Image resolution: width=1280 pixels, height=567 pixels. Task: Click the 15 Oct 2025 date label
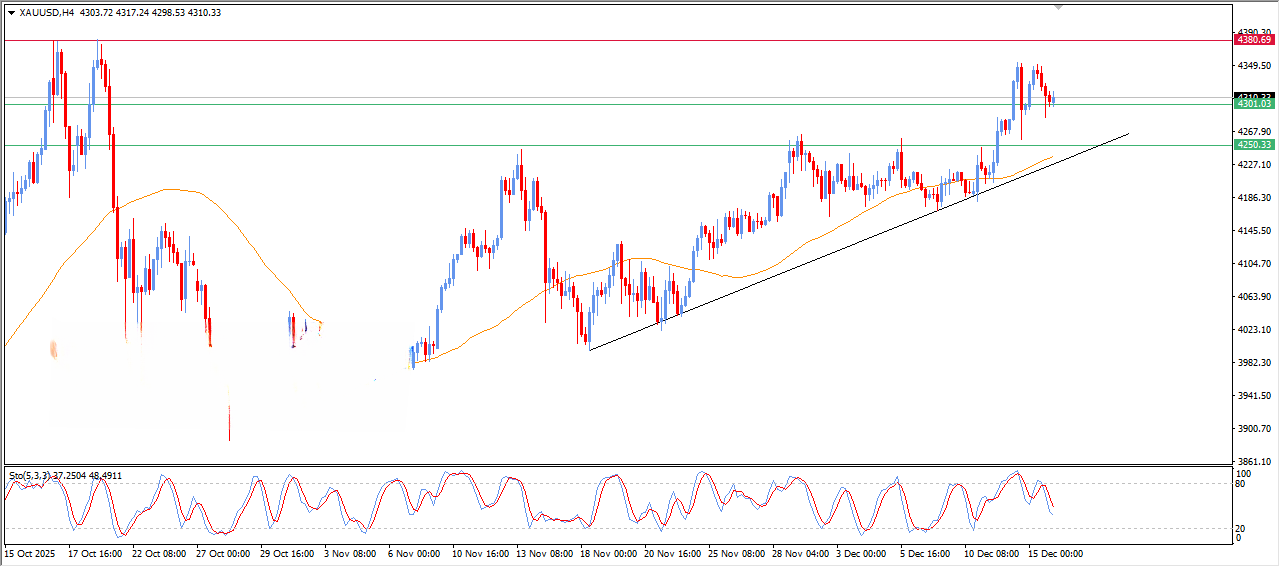(28, 553)
